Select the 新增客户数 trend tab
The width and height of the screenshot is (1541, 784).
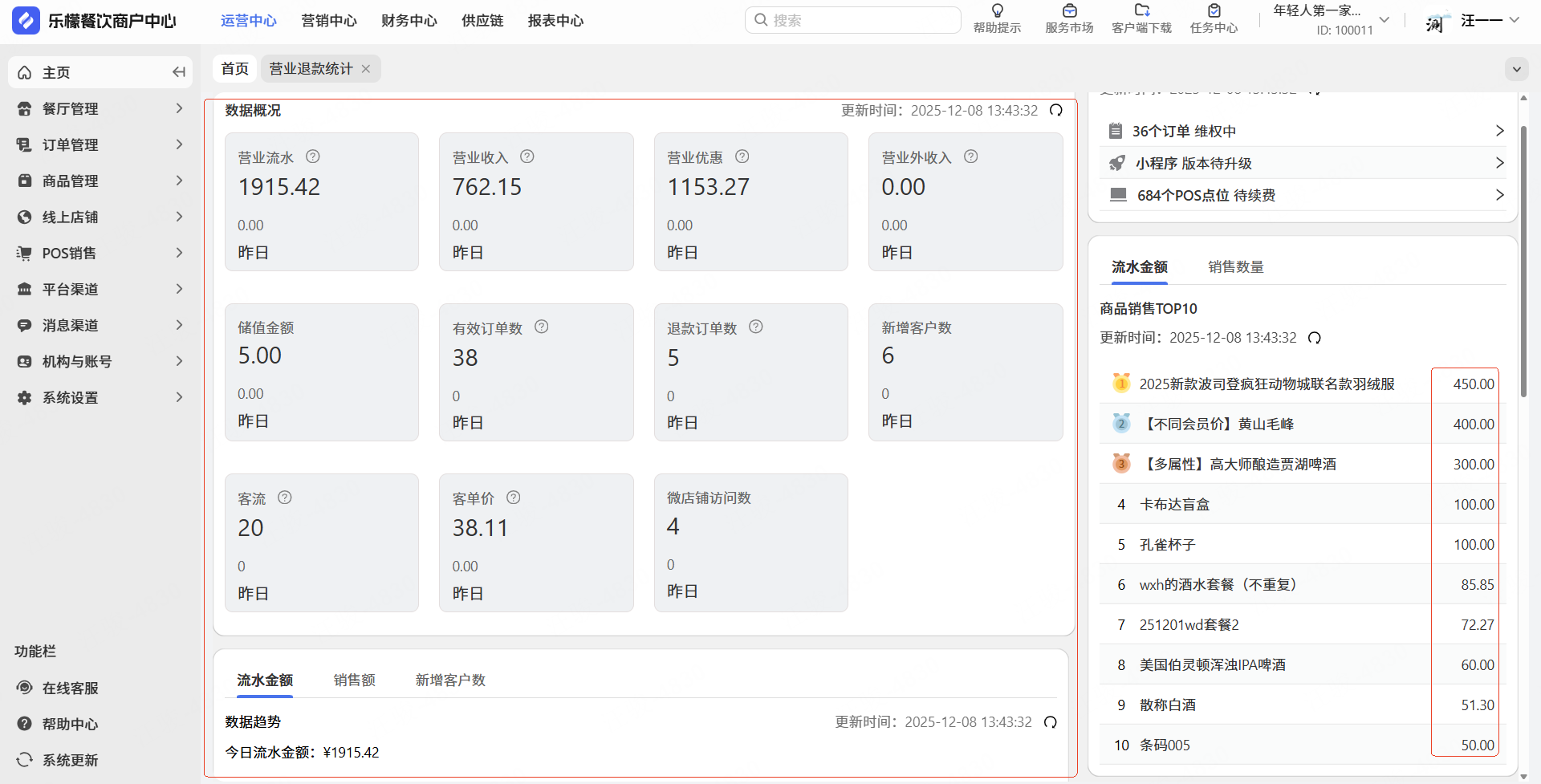(450, 680)
